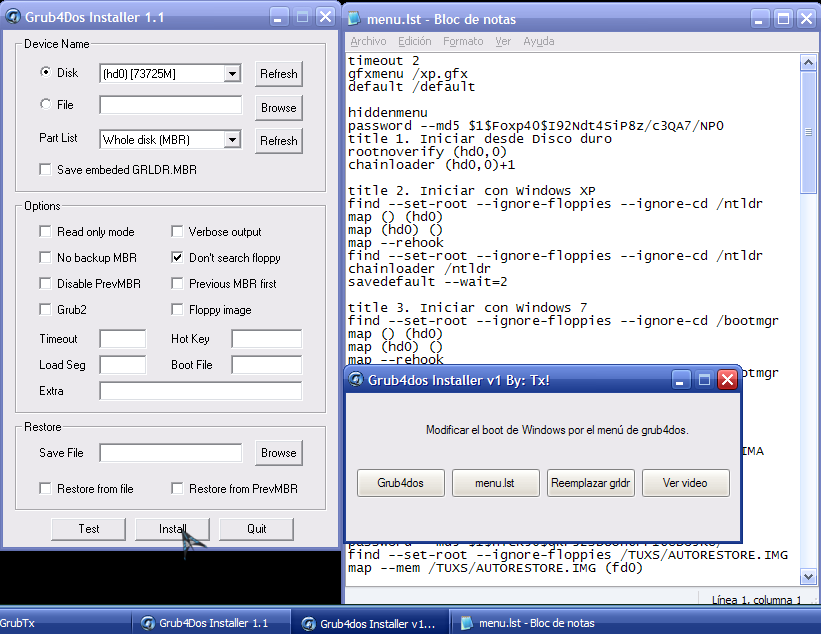Viewport: 821px width, 634px height.
Task: Enable Restore from file checkbox
Action: tap(46, 488)
